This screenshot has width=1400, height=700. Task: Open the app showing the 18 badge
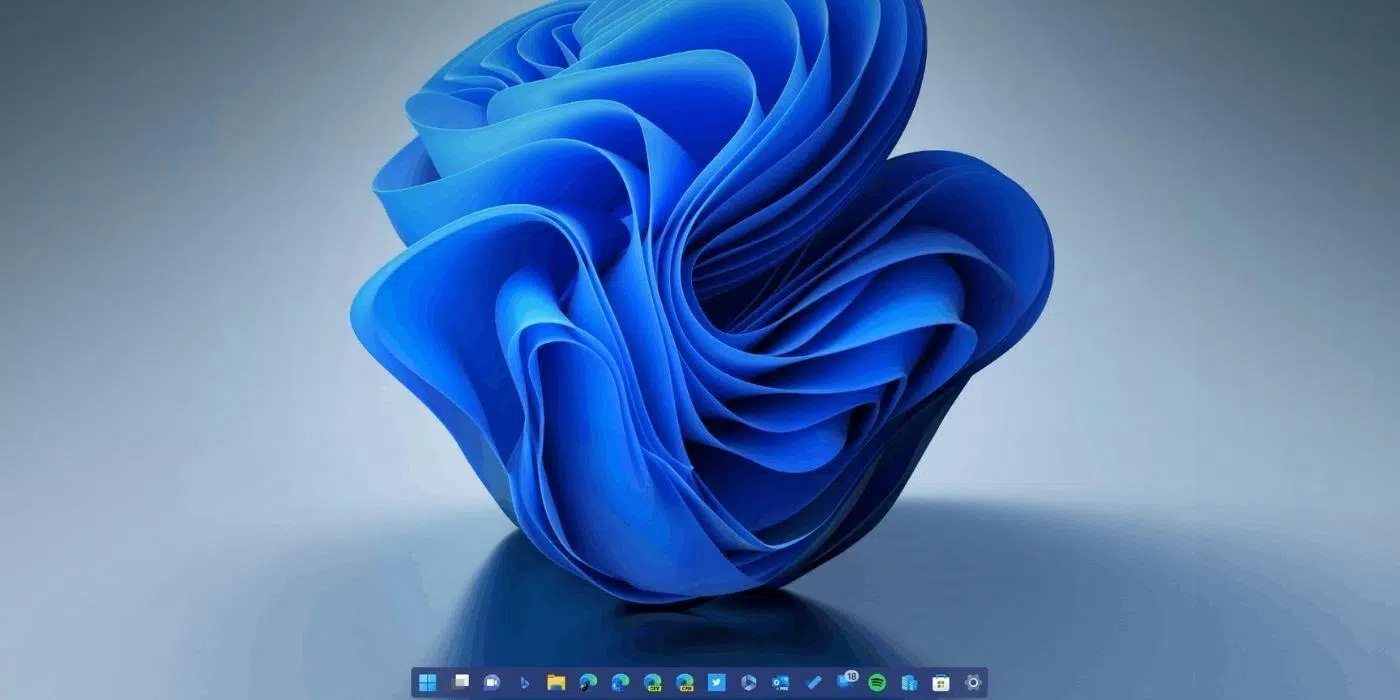click(x=846, y=682)
